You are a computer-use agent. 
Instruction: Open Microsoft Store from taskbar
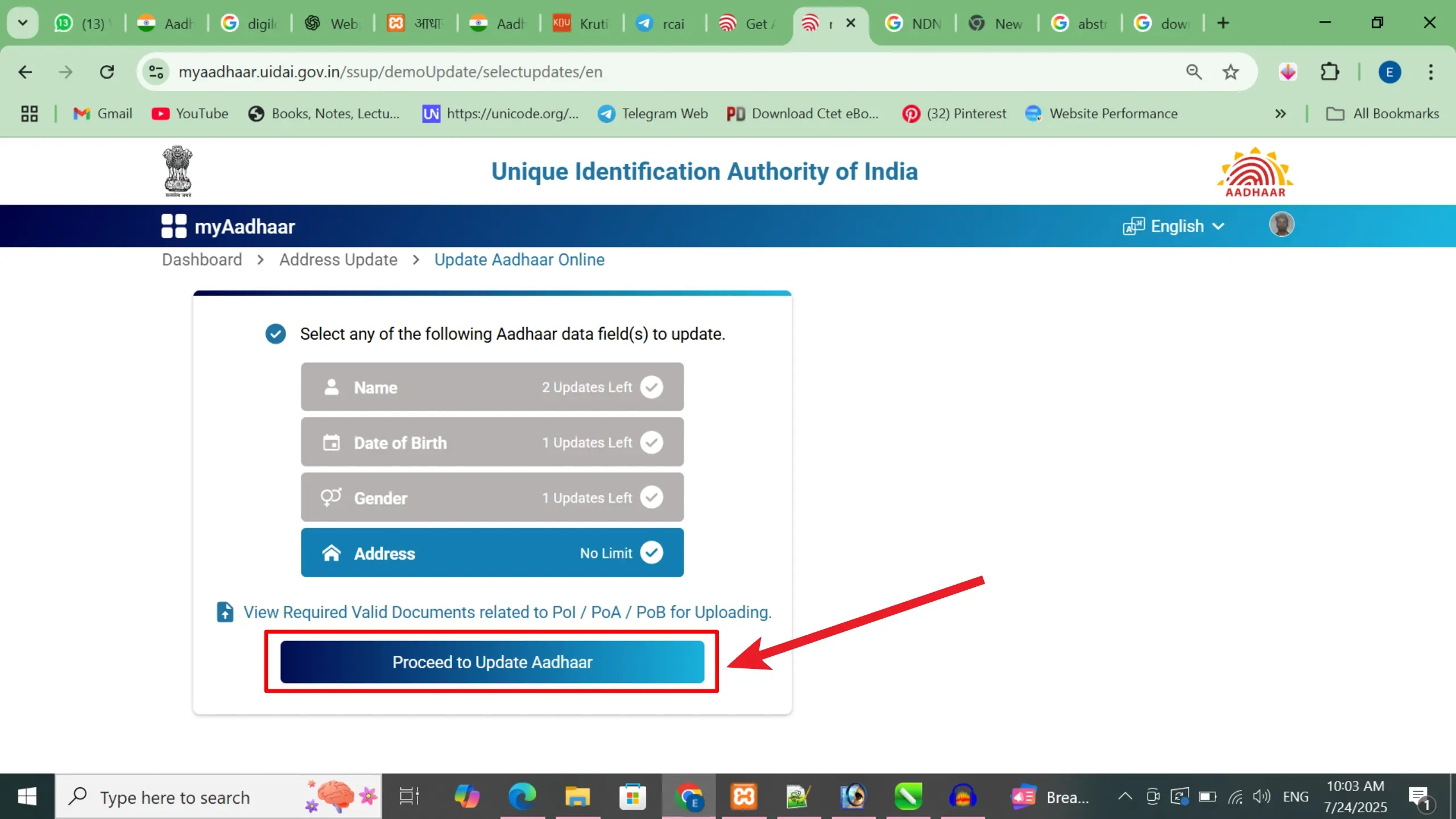pyautogui.click(x=632, y=797)
